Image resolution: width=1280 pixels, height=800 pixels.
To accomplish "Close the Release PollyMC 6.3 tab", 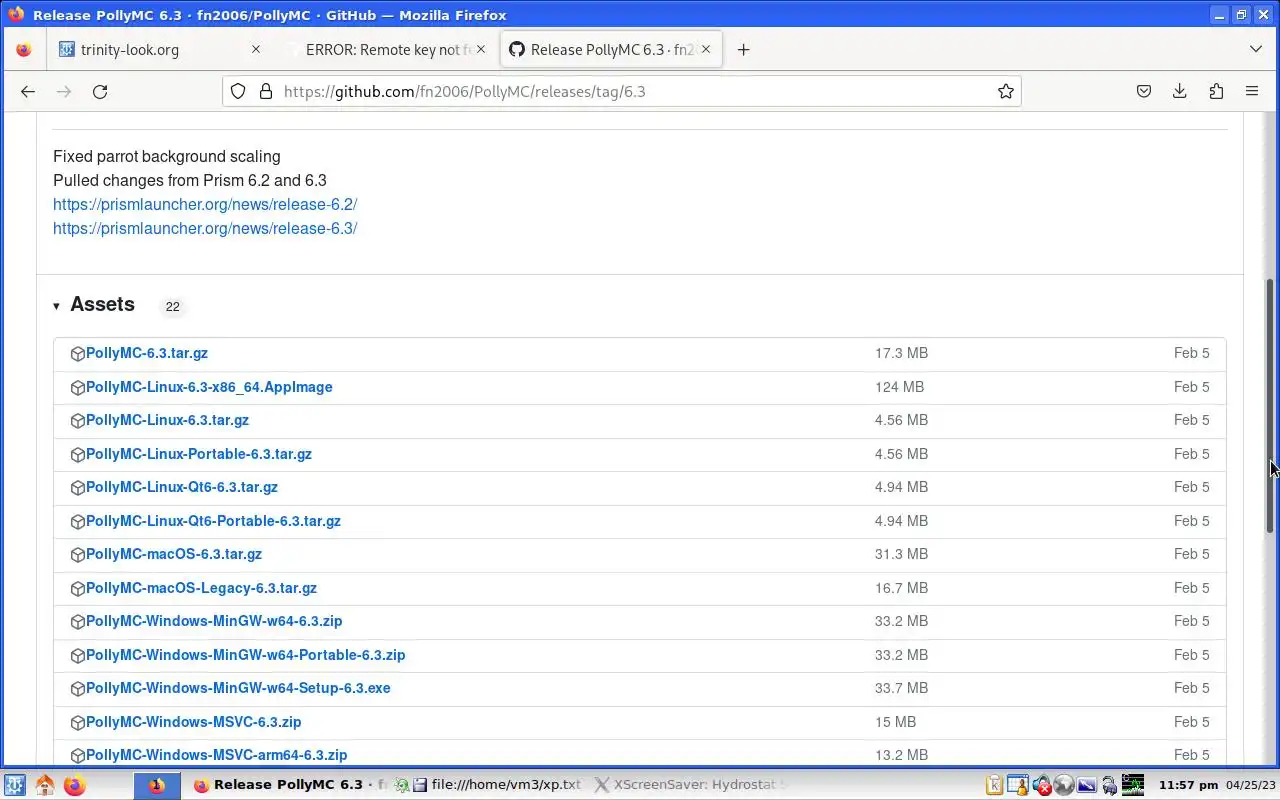I will point(706,49).
